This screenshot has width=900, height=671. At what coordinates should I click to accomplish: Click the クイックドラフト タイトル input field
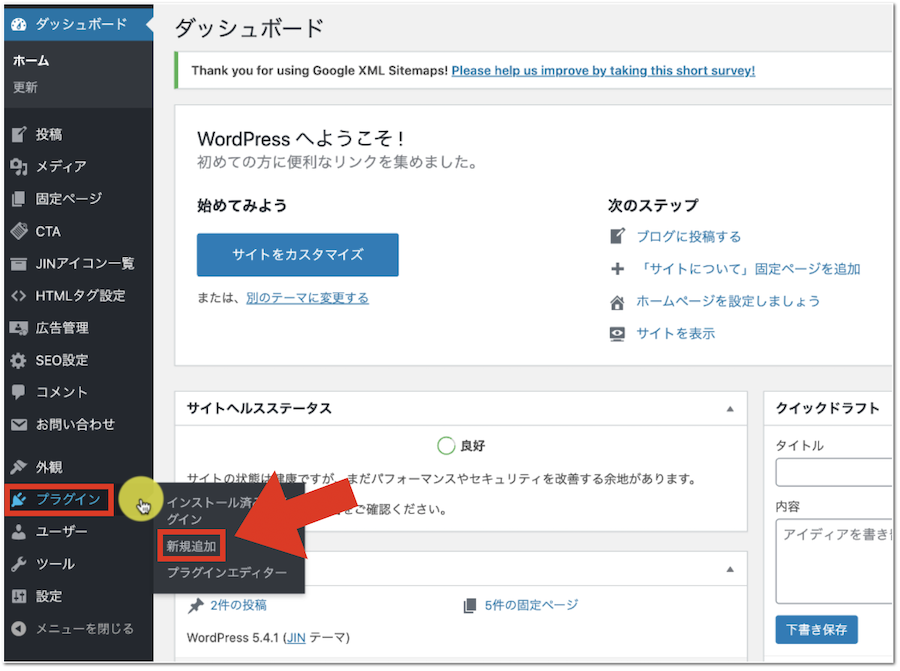834,472
